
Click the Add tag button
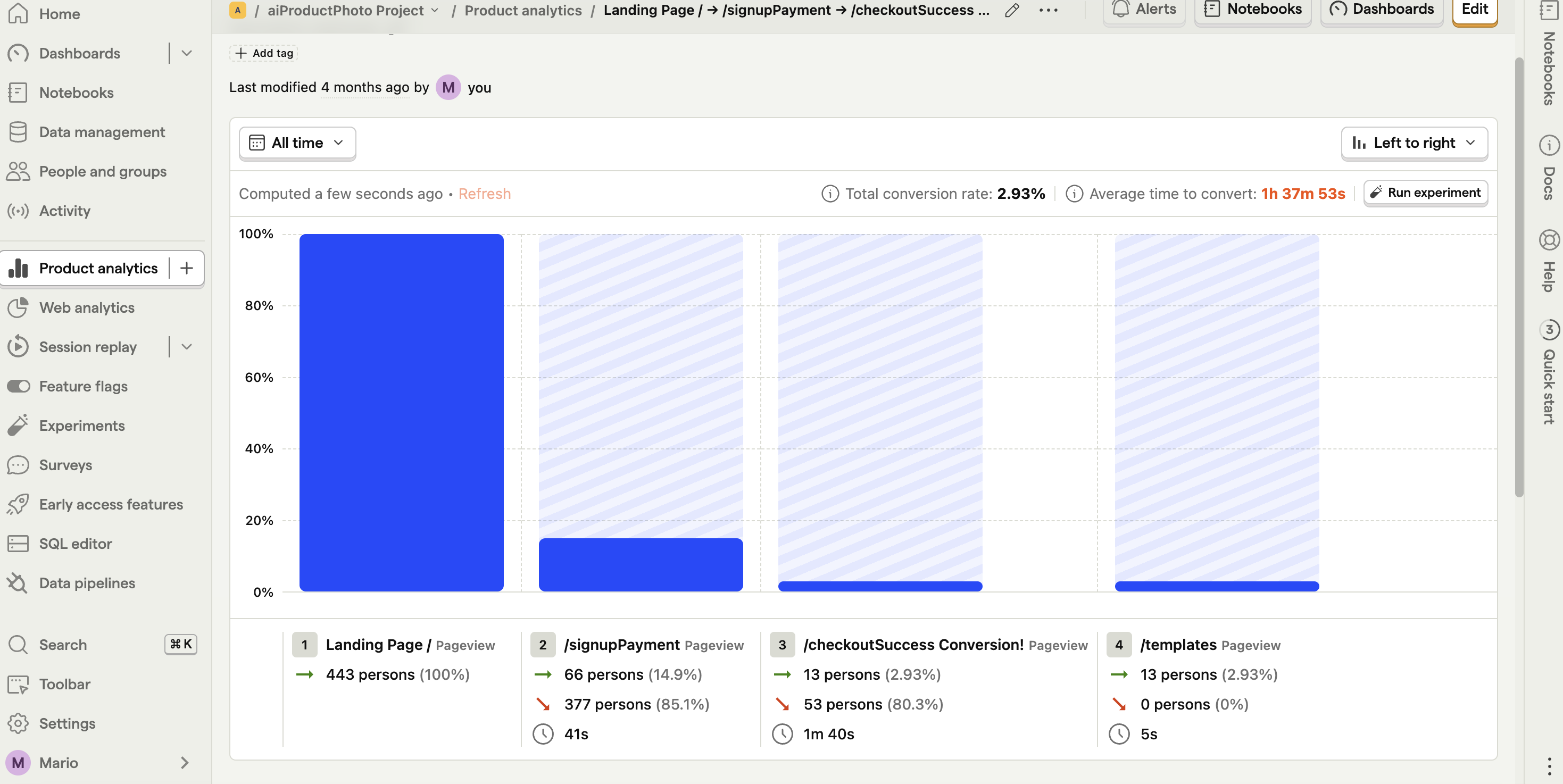tap(264, 53)
